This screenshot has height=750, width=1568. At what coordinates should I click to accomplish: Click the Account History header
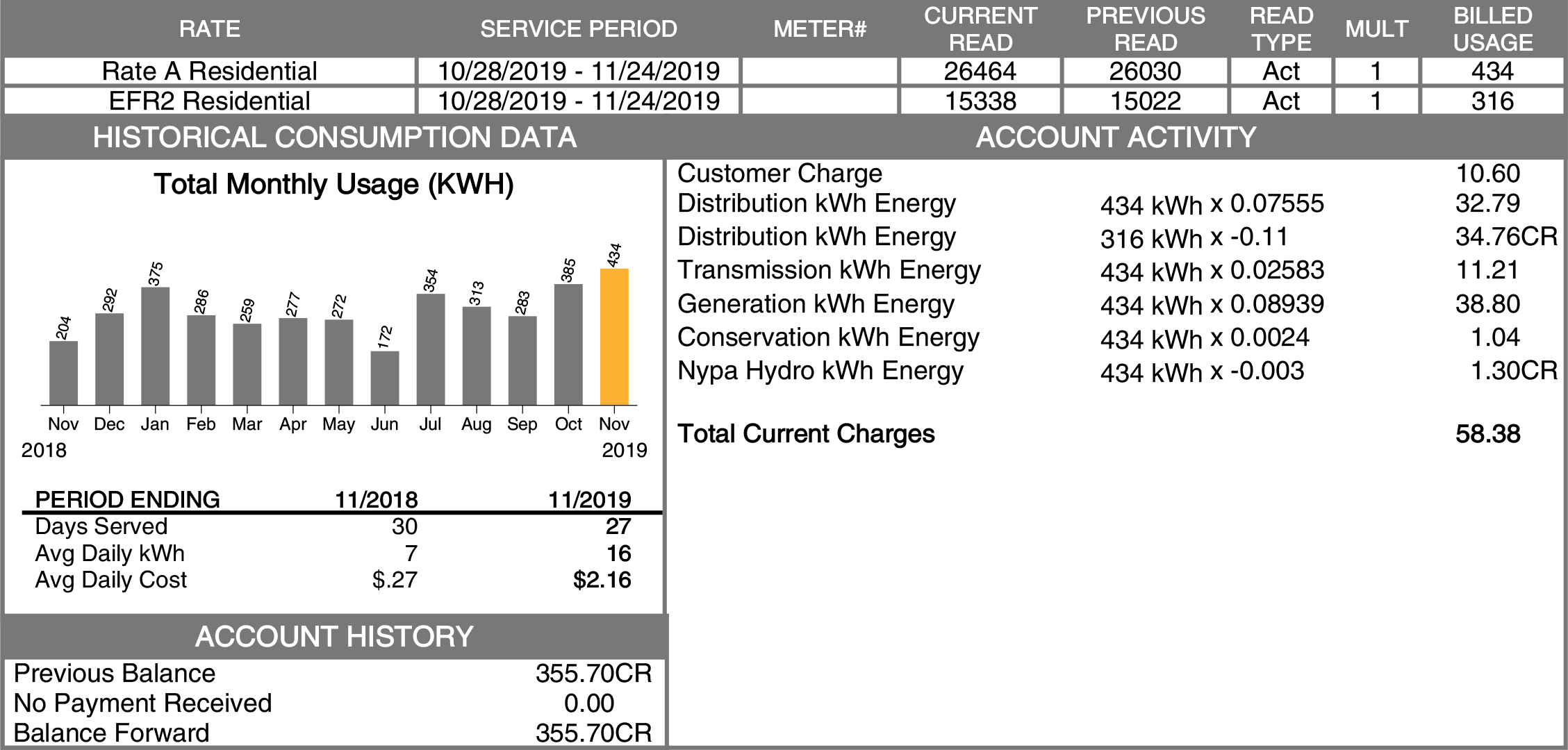(x=334, y=637)
